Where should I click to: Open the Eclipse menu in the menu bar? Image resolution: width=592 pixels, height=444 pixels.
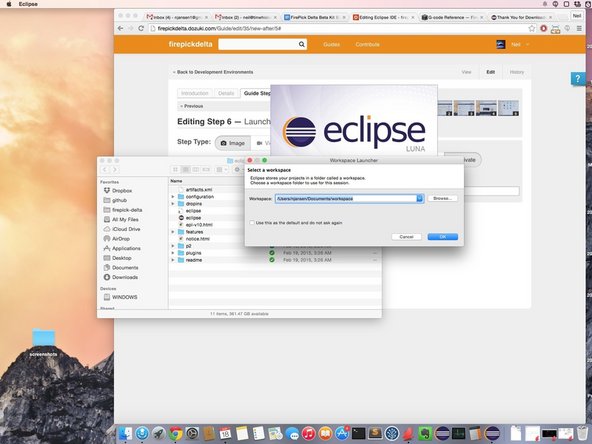tap(28, 4)
